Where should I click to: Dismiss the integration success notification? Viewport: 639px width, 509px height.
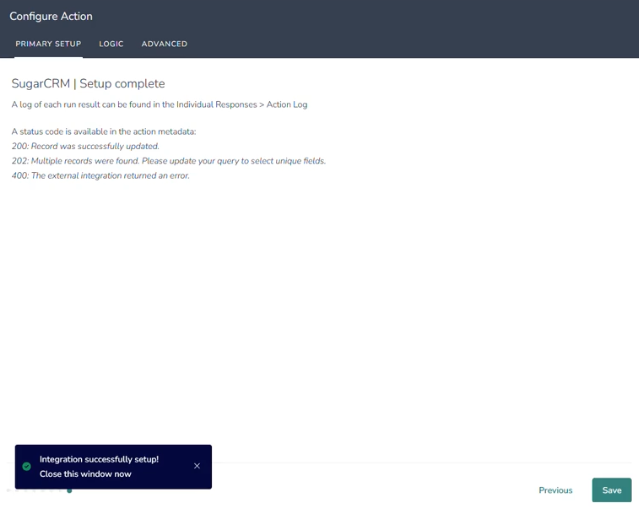(197, 466)
